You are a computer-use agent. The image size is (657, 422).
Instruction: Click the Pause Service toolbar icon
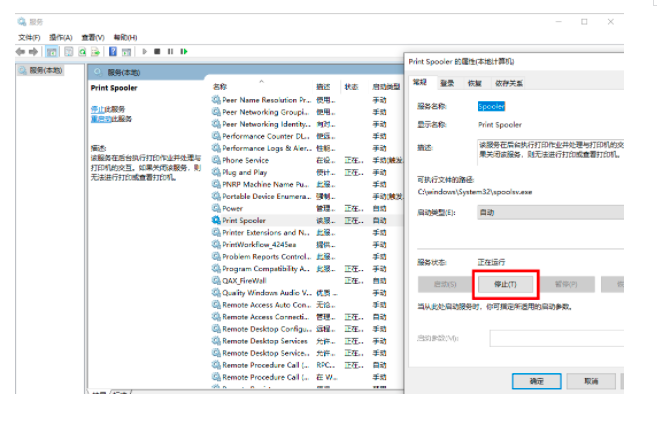coord(170,51)
